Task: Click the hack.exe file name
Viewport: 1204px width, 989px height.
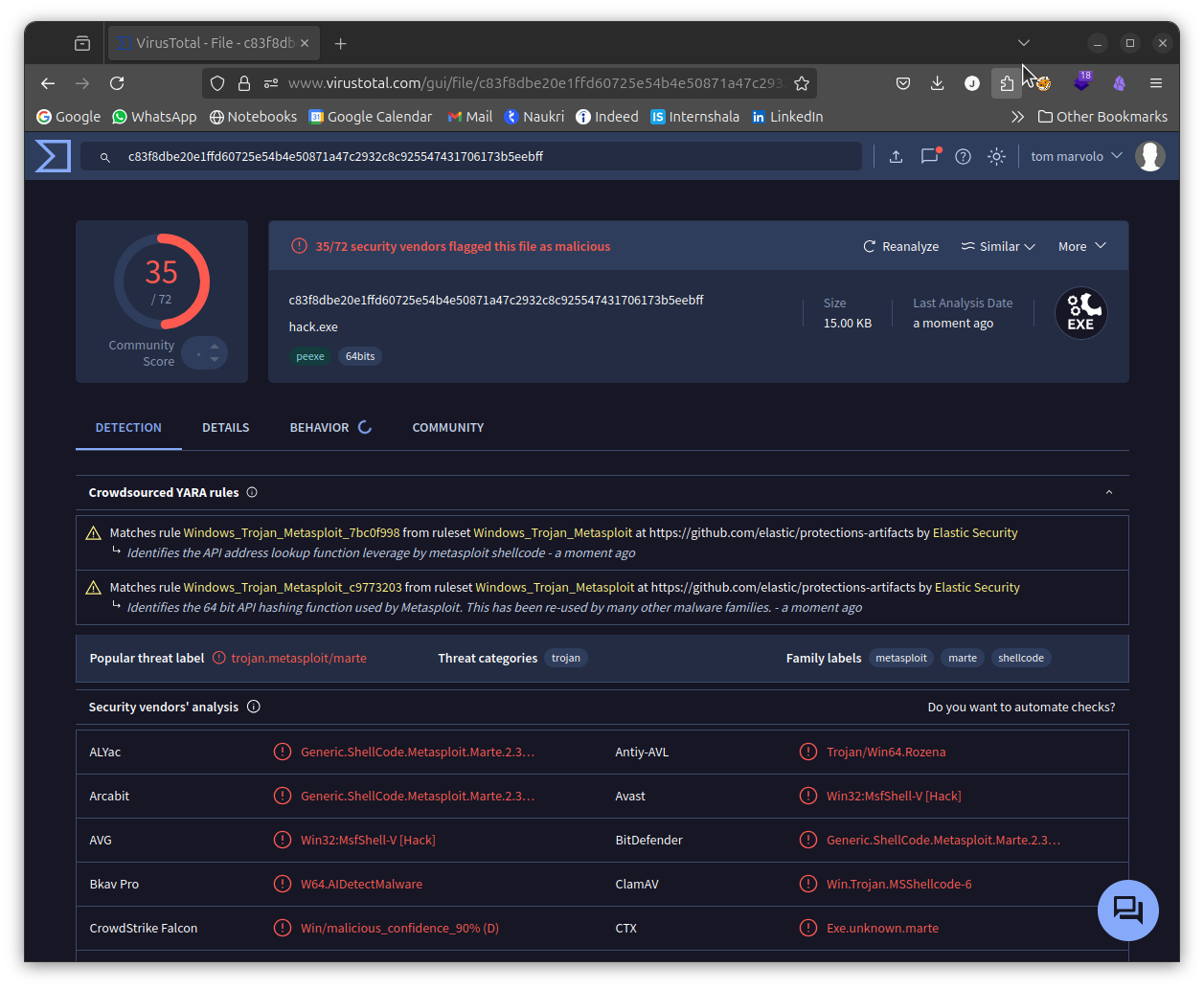Action: coord(313,326)
